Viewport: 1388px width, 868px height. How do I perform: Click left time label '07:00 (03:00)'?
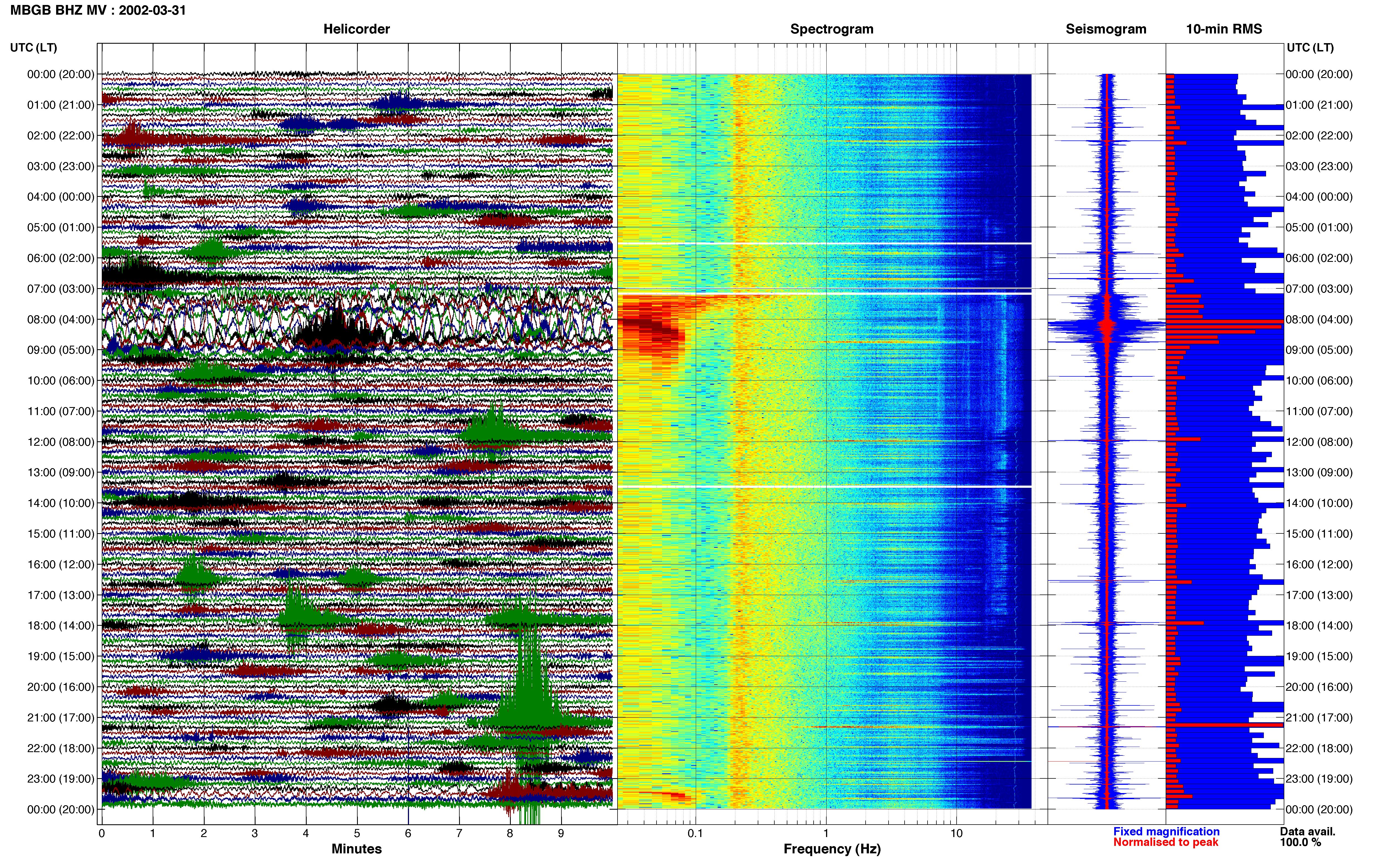coord(61,289)
